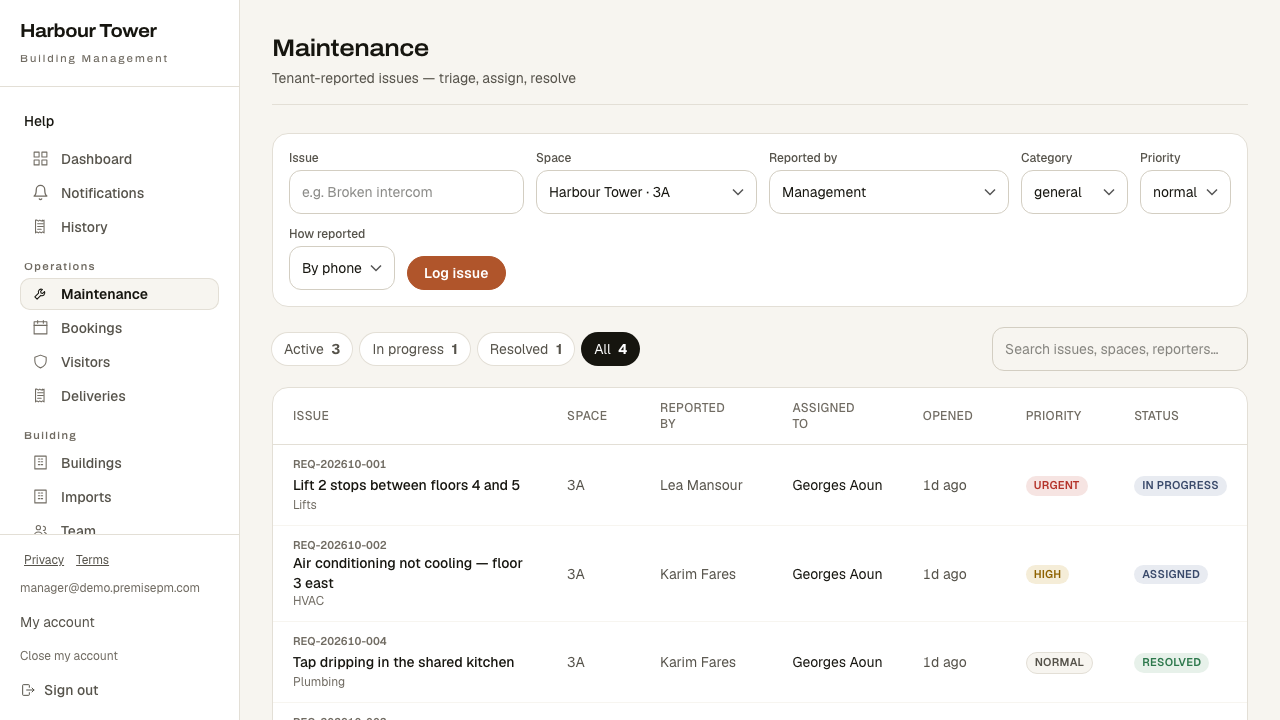This screenshot has width=1280, height=720.
Task: Click Close my account
Action: click(x=69, y=656)
